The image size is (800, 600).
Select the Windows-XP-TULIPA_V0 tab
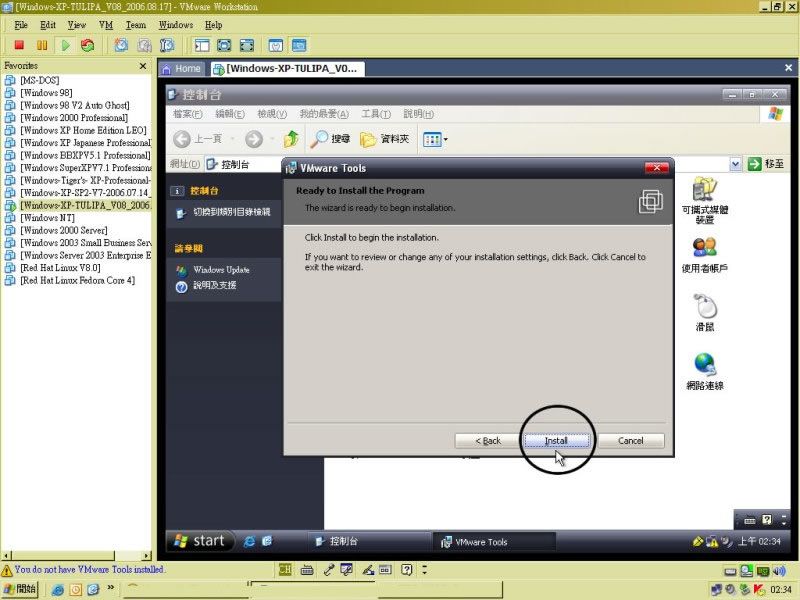coord(287,69)
